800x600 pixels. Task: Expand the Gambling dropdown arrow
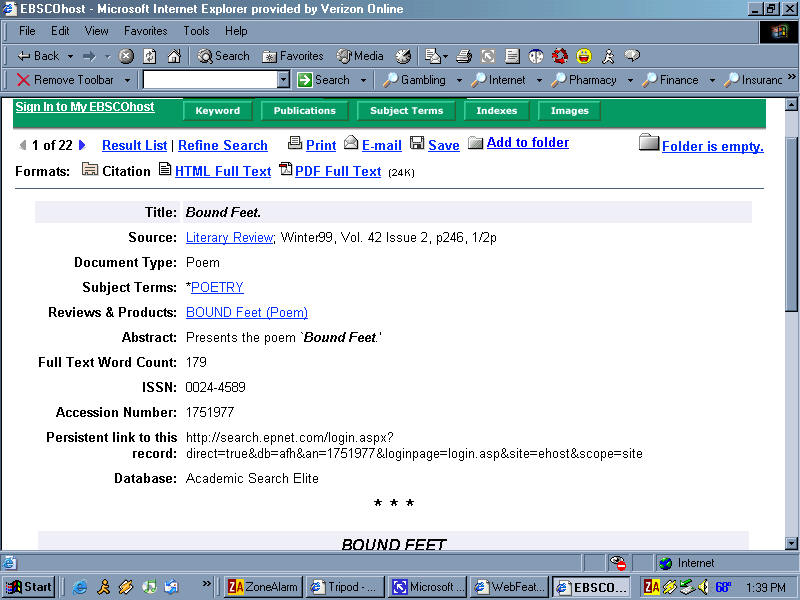pyautogui.click(x=459, y=80)
